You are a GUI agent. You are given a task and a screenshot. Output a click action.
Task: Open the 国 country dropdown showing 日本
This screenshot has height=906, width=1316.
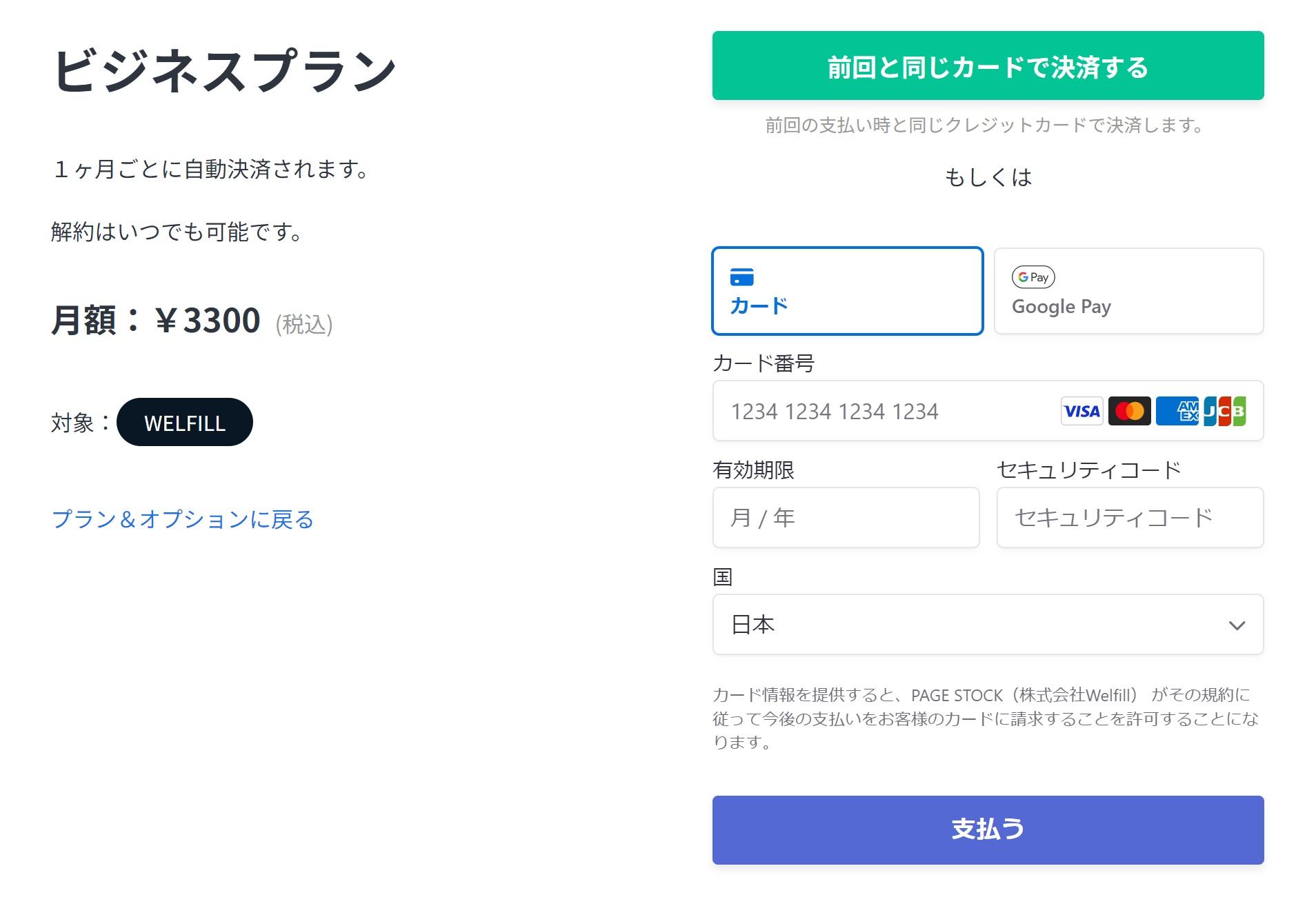(988, 625)
